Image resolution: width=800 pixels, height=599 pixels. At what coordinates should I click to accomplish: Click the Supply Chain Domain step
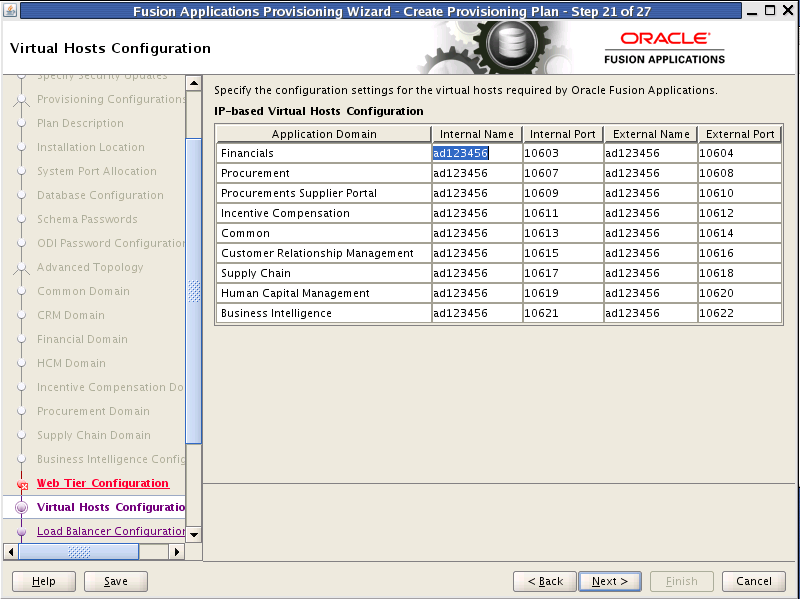point(94,435)
